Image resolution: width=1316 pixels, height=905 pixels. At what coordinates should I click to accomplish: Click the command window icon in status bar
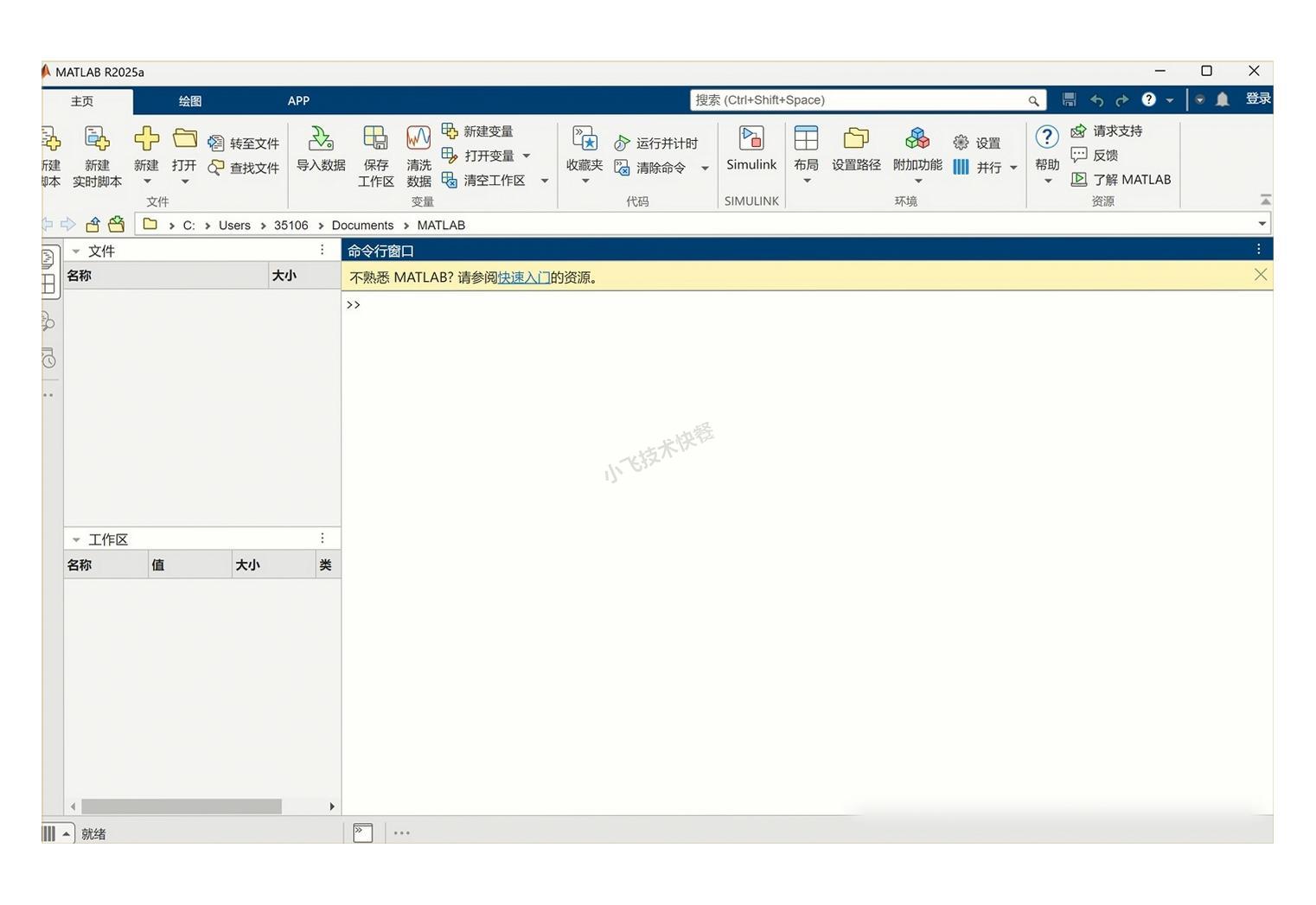(x=363, y=833)
